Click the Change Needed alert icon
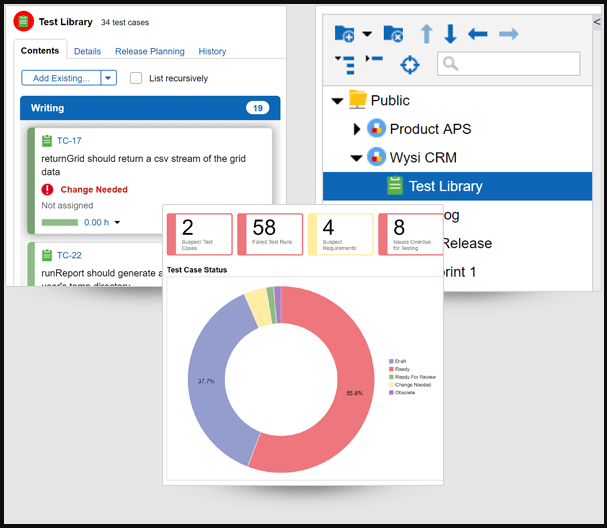This screenshot has width=607, height=528. pyautogui.click(x=47, y=190)
